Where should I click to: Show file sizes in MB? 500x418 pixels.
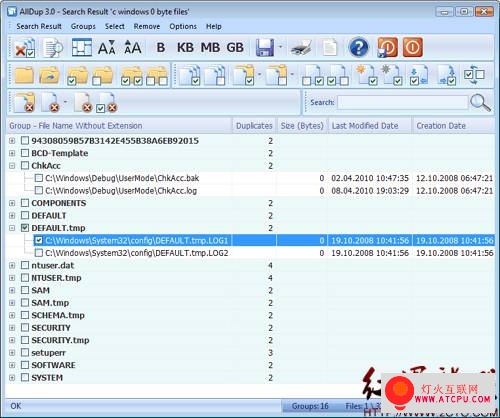pyautogui.click(x=210, y=48)
